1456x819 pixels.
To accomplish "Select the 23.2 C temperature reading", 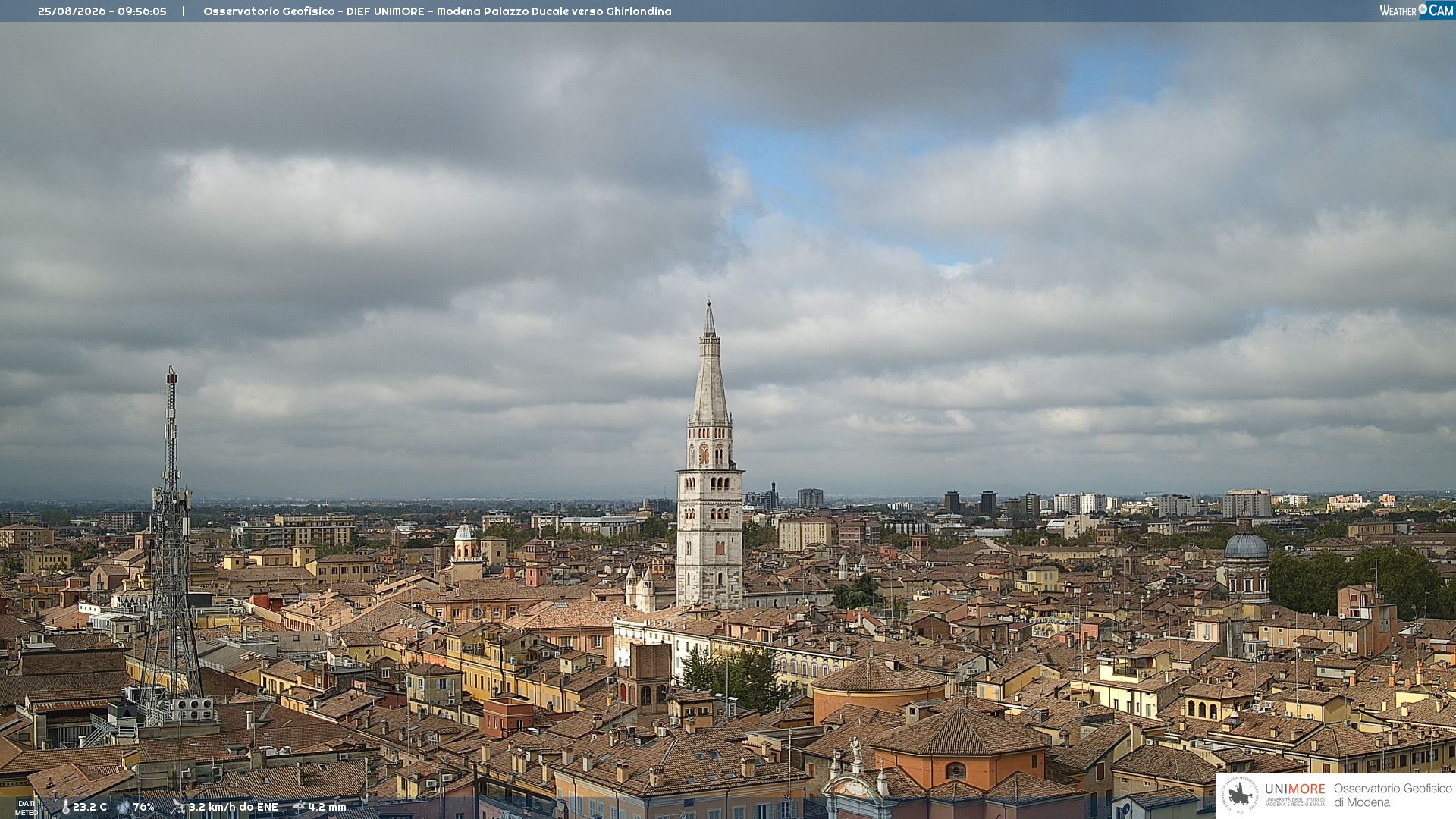I will pyautogui.click(x=89, y=808).
